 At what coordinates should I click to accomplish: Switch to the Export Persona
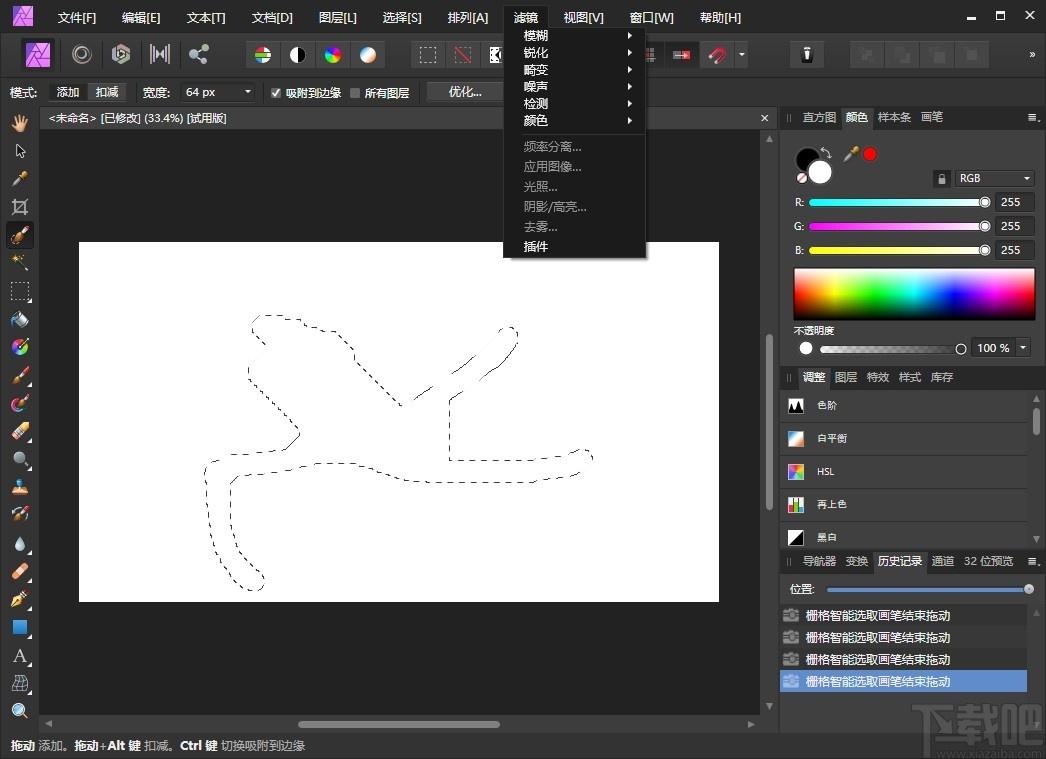[x=198, y=54]
